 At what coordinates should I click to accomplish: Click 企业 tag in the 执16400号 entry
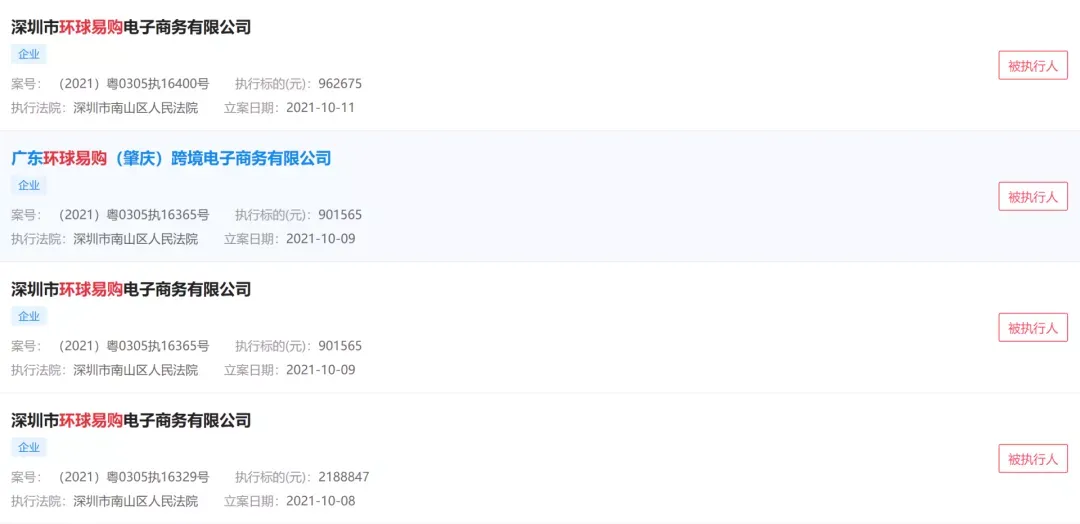click(x=29, y=54)
